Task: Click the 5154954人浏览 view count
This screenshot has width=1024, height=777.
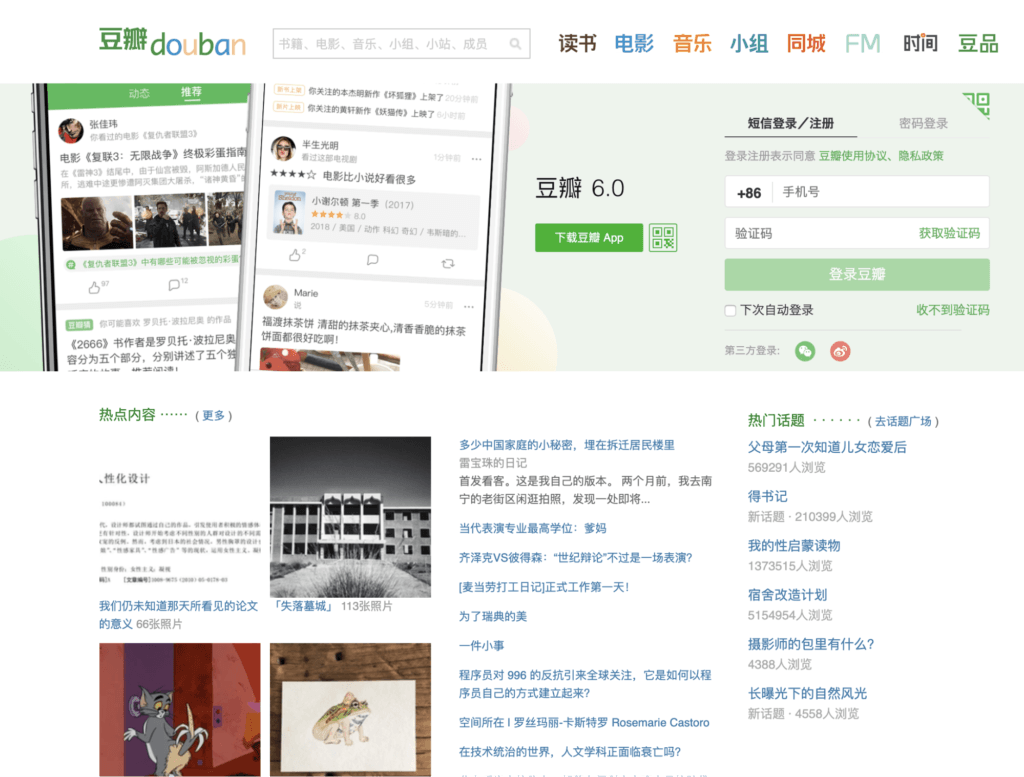Action: click(790, 615)
